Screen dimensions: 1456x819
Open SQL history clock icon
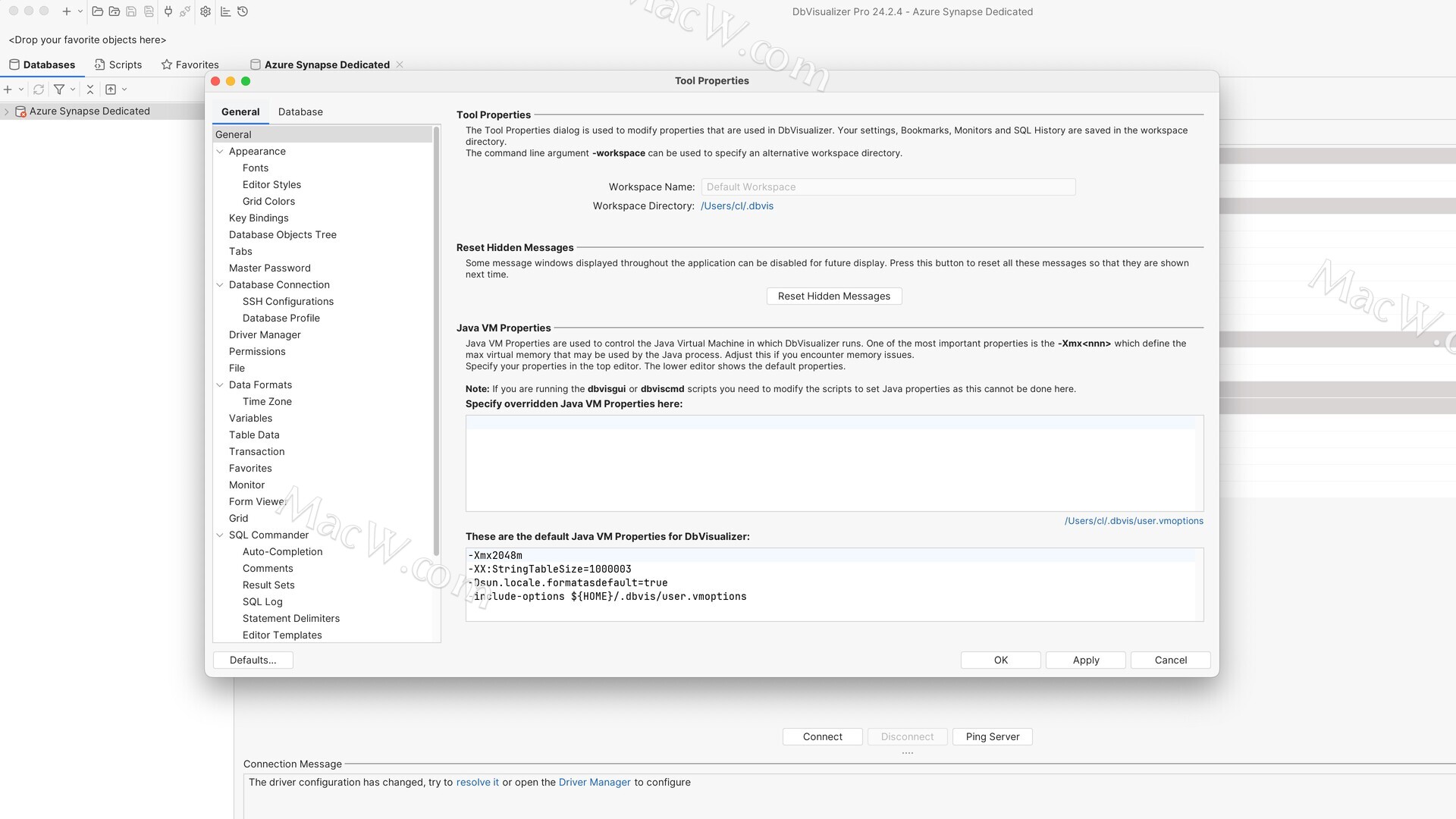pos(243,11)
